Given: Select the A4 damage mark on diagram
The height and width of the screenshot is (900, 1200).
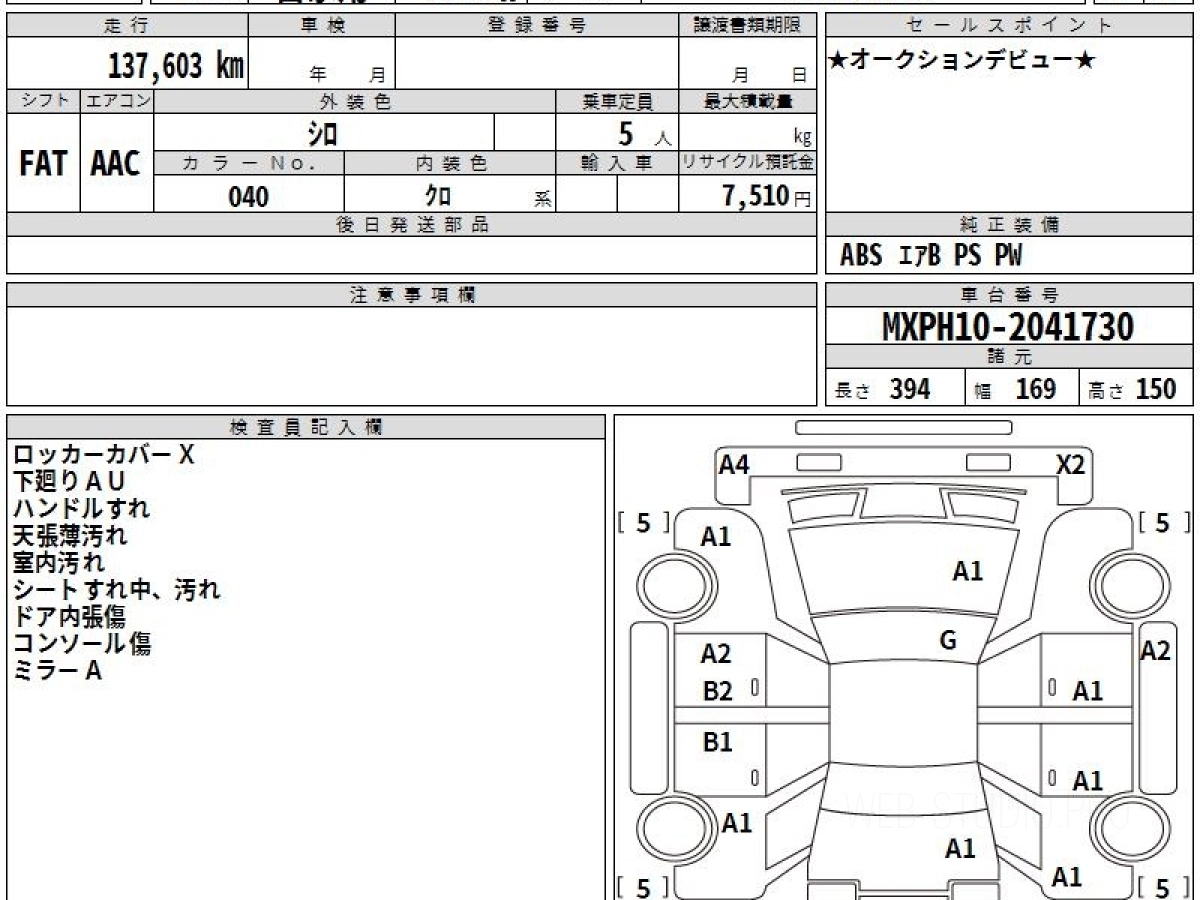Looking at the screenshot, I should coord(734,463).
